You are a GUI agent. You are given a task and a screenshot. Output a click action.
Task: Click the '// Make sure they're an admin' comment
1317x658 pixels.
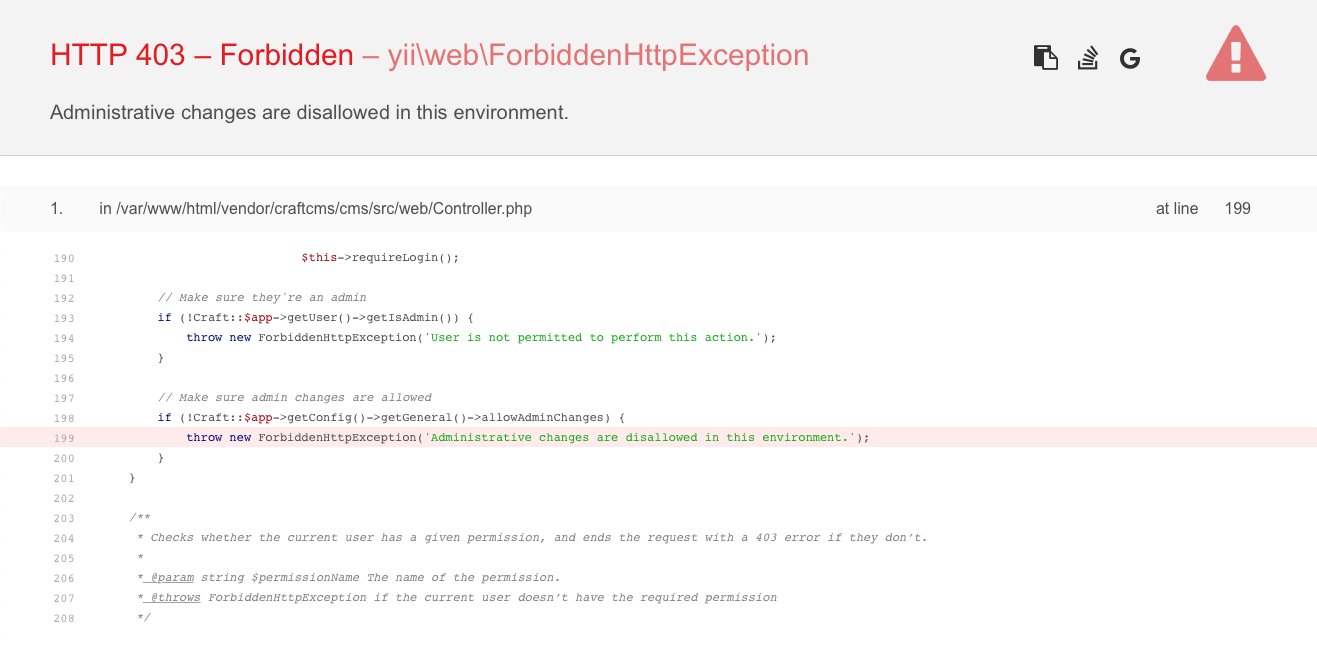(x=262, y=297)
